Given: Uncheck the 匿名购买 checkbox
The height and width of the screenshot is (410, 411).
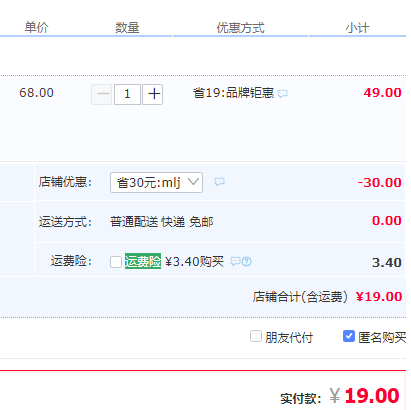Looking at the screenshot, I should pyautogui.click(x=349, y=336).
